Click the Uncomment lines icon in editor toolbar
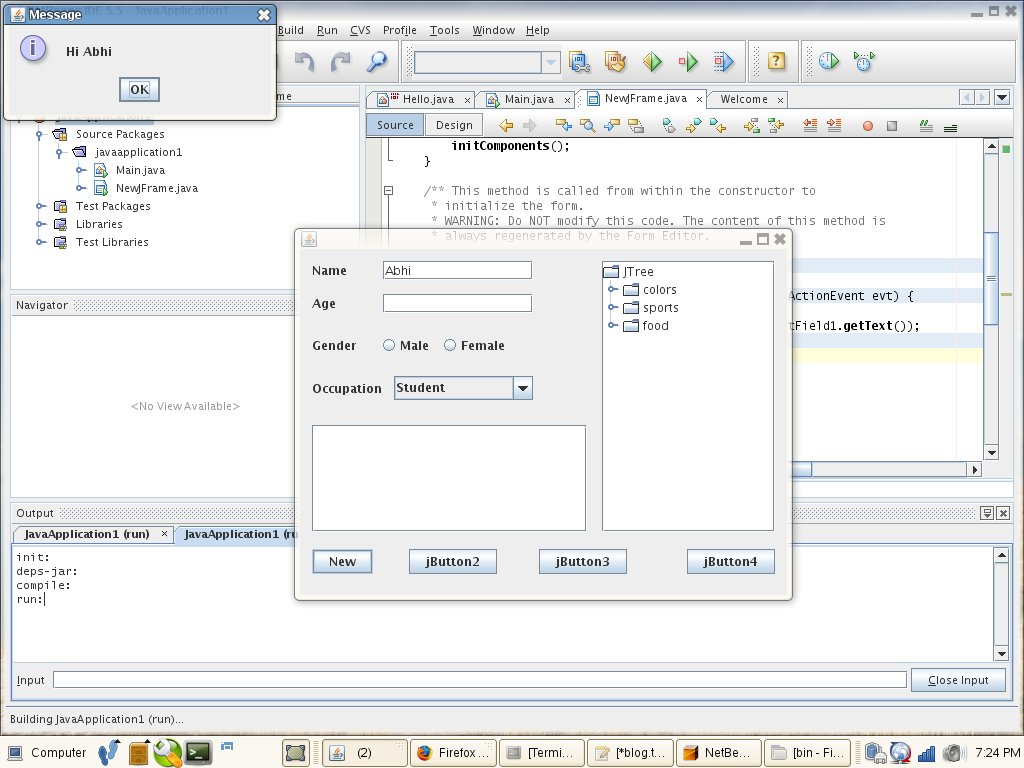Screen dimensions: 1024x768 pos(950,127)
